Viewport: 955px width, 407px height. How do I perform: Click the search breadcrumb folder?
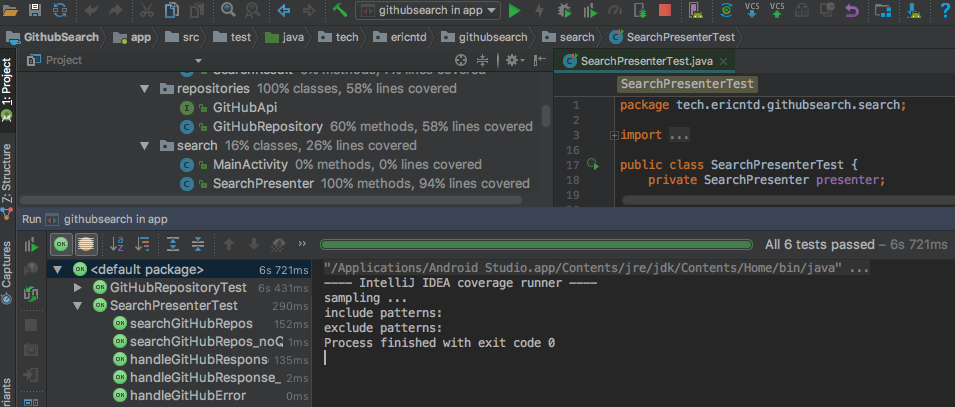coord(568,37)
